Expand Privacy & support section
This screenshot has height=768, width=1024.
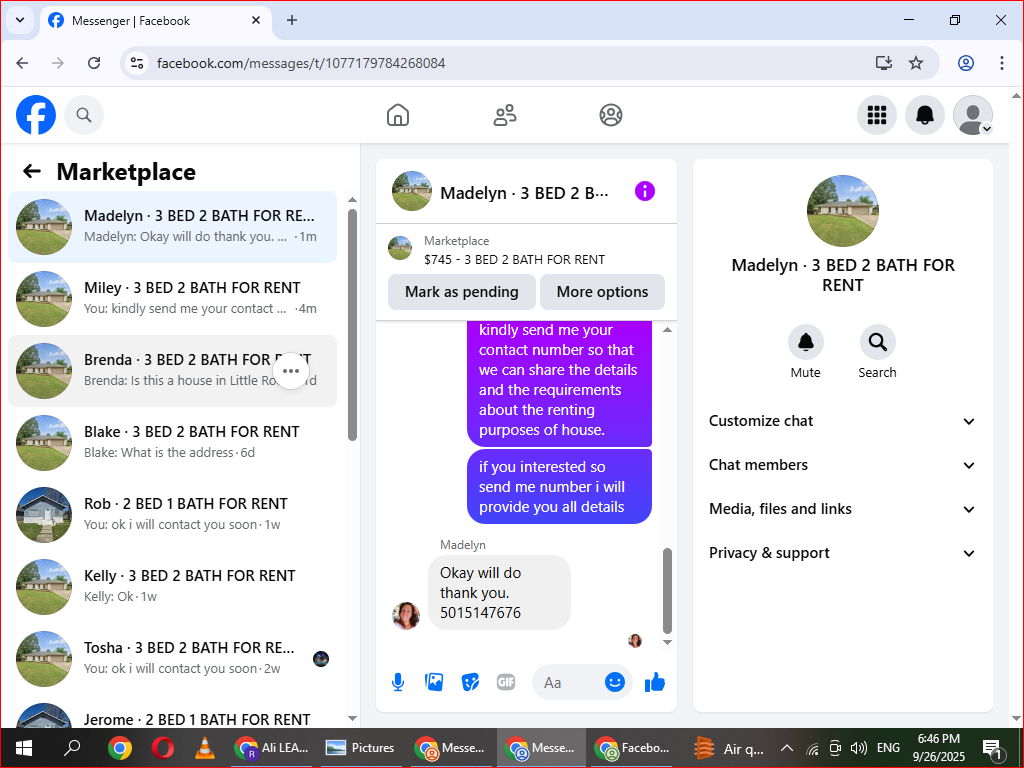[x=842, y=553]
